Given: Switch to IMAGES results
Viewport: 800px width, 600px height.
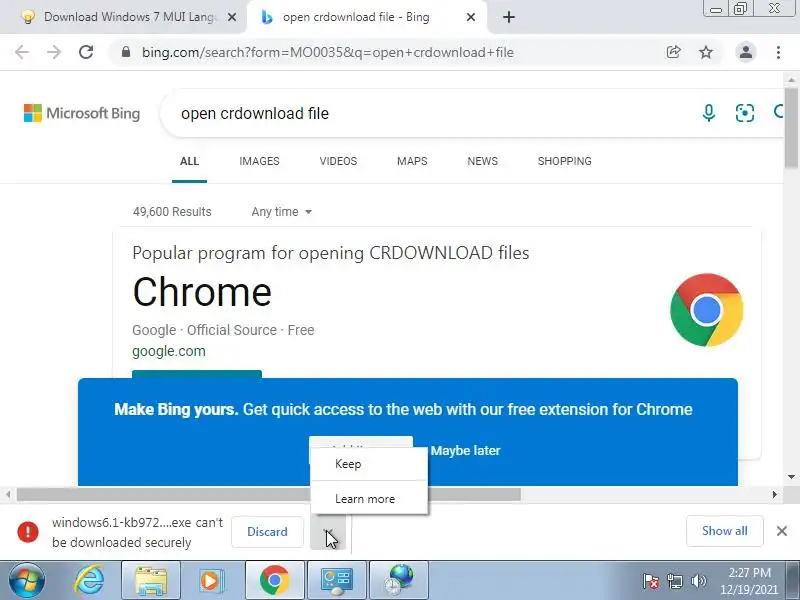Looking at the screenshot, I should point(259,161).
